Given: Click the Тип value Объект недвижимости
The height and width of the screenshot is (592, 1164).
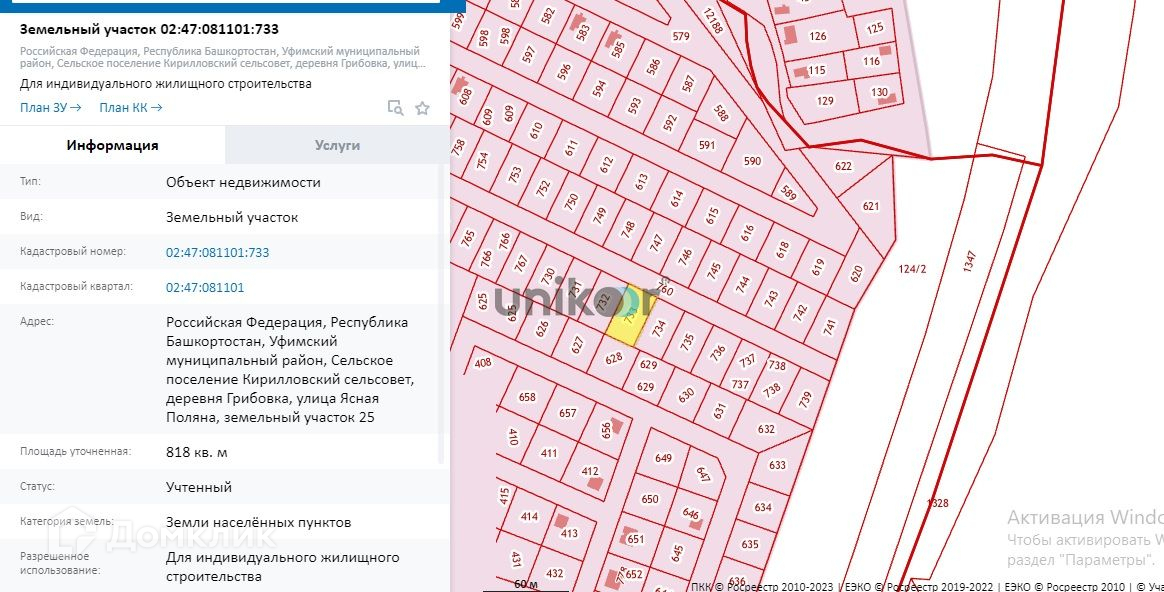Looking at the screenshot, I should (243, 182).
